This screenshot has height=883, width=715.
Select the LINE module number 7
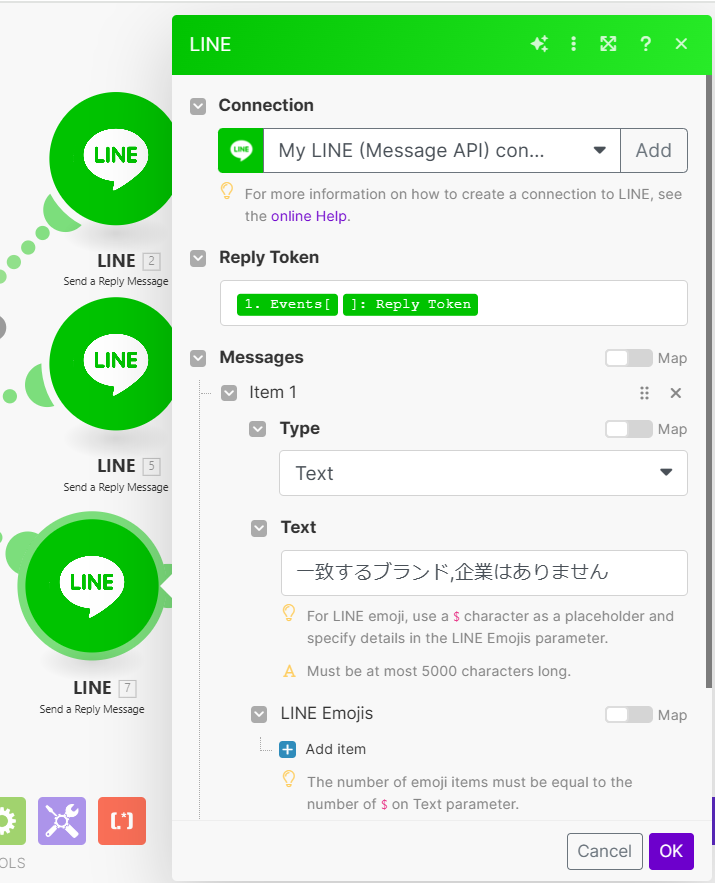(x=92, y=586)
